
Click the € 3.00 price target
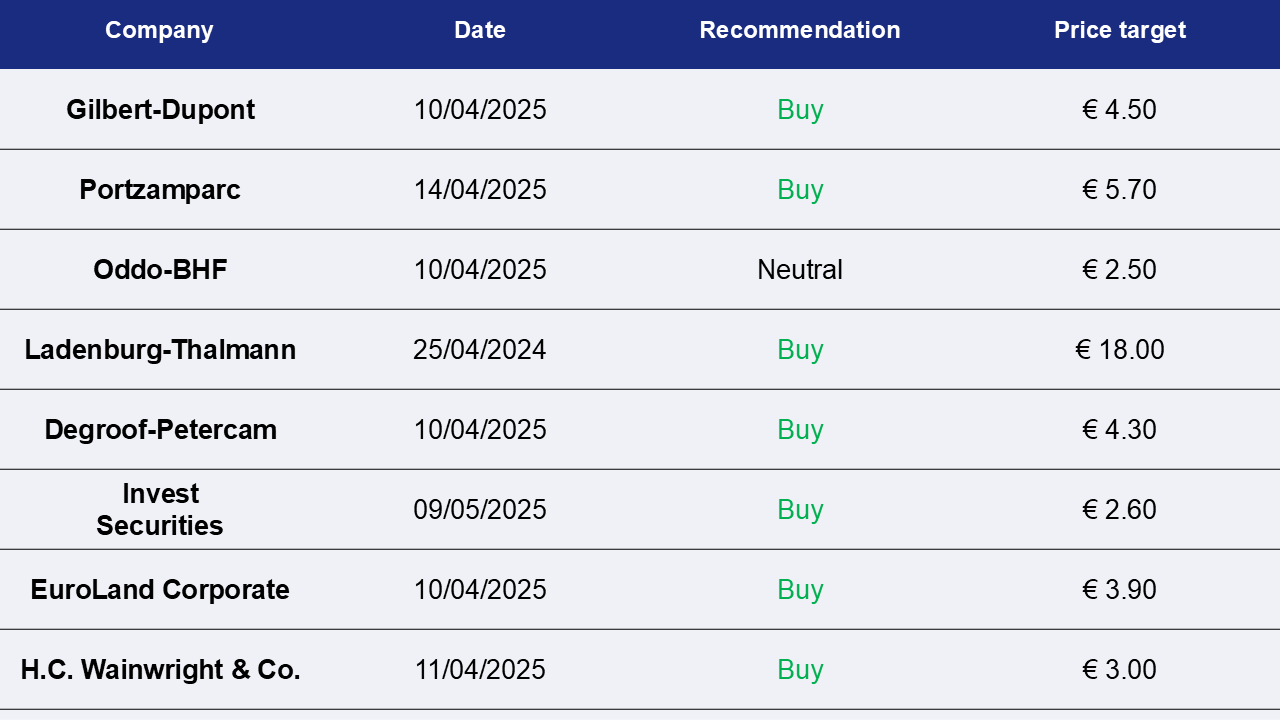pos(1120,669)
